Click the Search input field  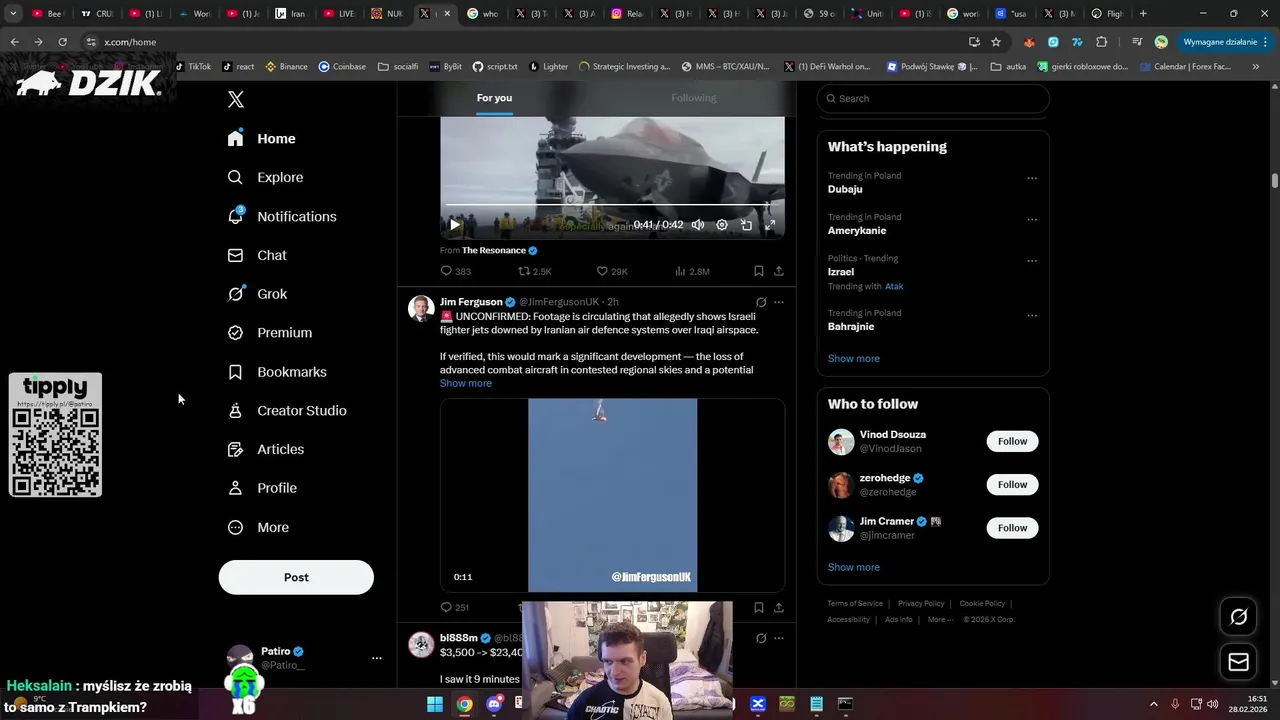point(933,98)
